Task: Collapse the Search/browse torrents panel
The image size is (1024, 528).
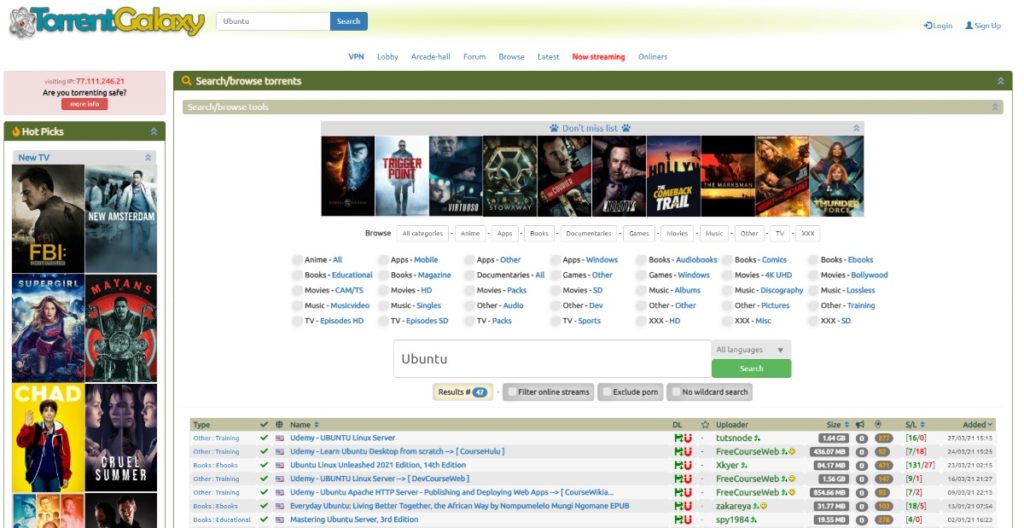Action: 1000,81
